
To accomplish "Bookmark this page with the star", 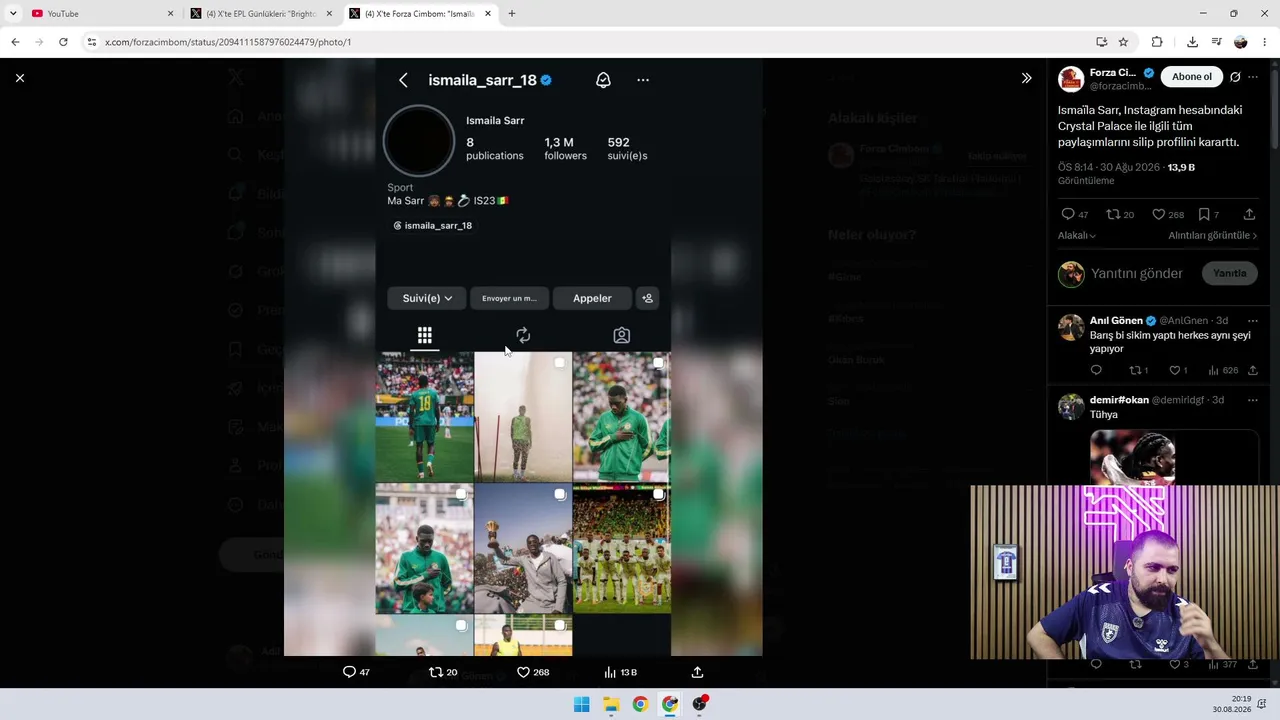I will tap(1123, 42).
